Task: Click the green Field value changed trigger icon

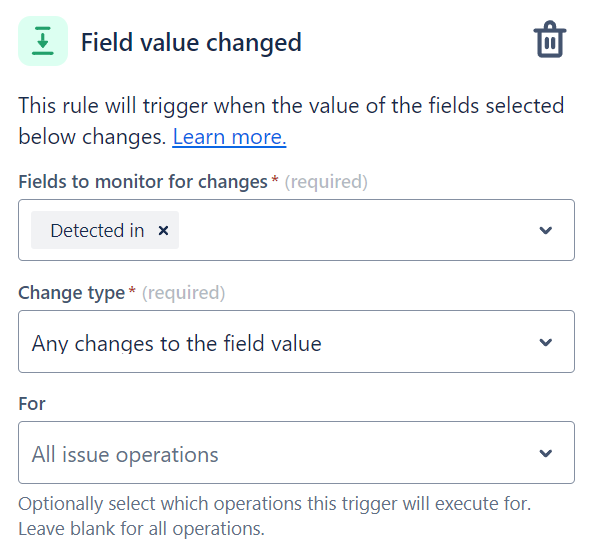Action: (x=43, y=41)
